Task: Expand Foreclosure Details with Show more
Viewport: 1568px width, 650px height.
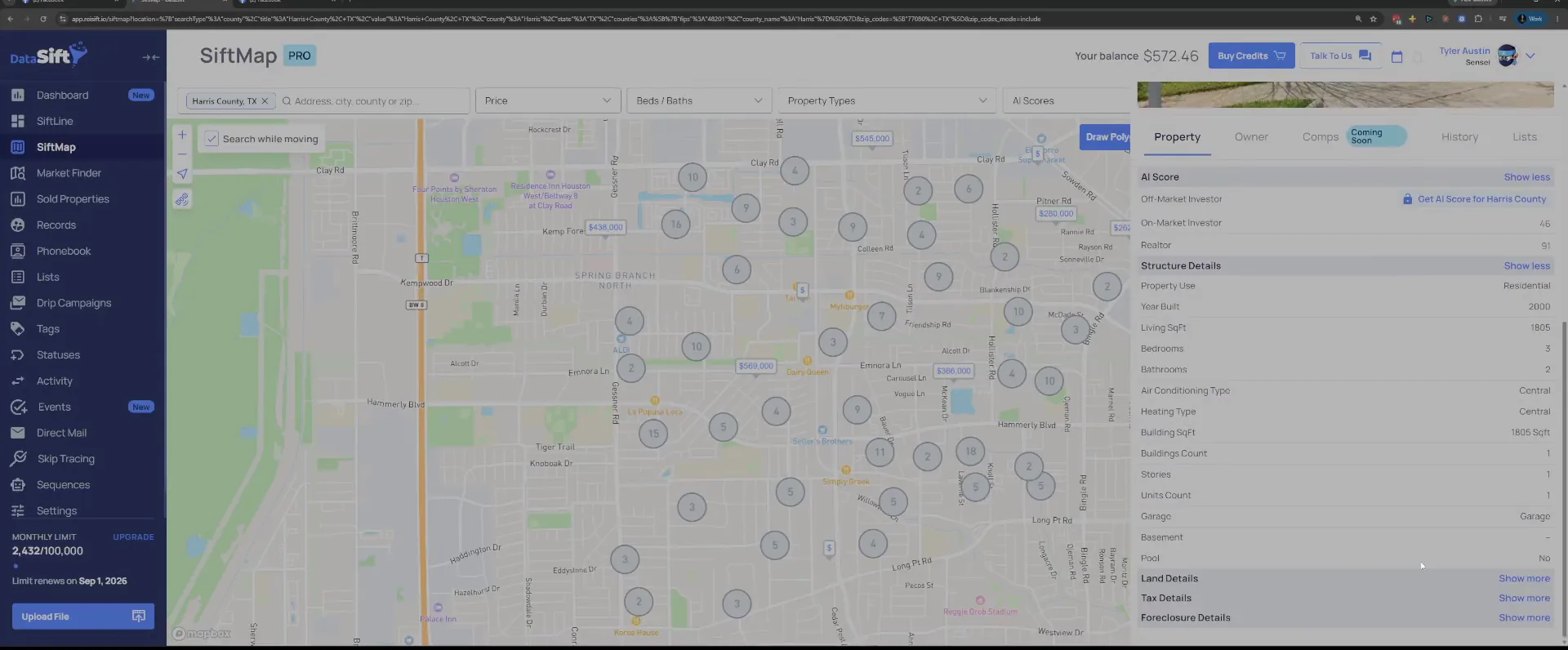Action: [1524, 617]
